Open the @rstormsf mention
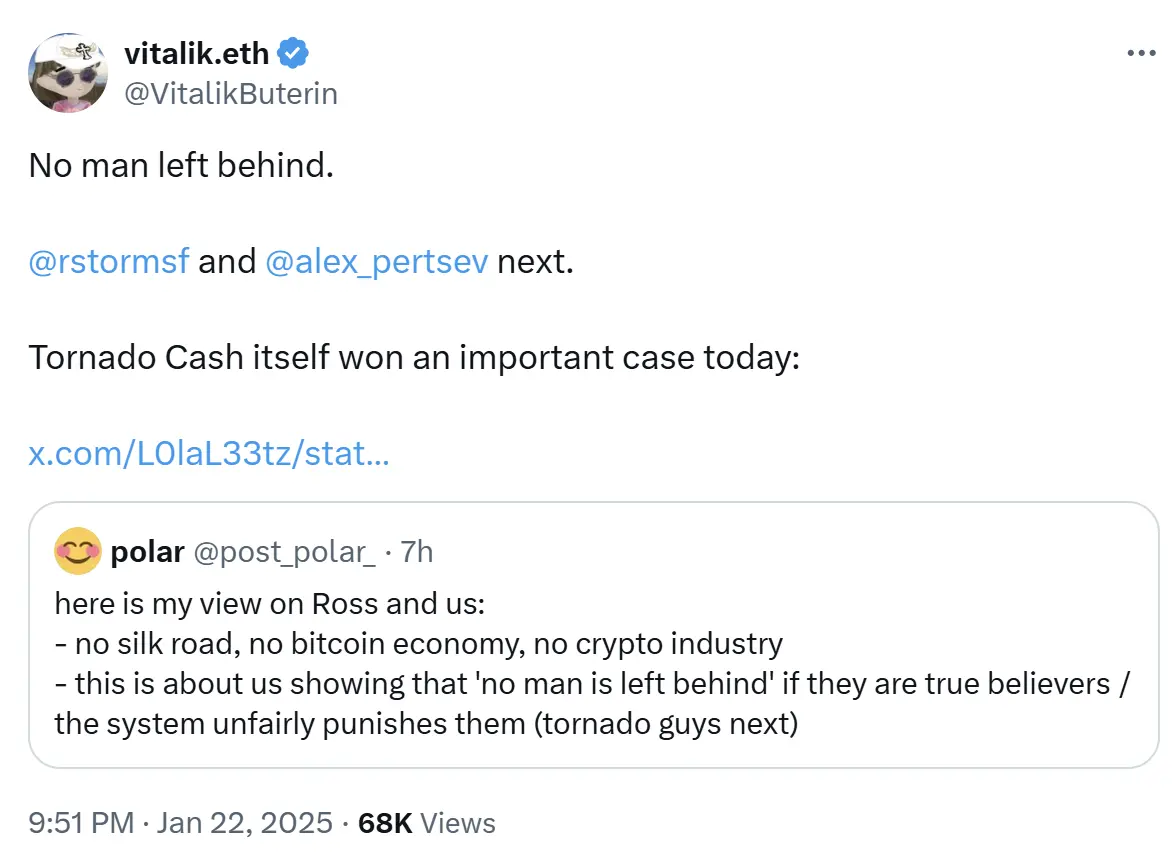Screen dimensions: 1172x861 [x=109, y=262]
